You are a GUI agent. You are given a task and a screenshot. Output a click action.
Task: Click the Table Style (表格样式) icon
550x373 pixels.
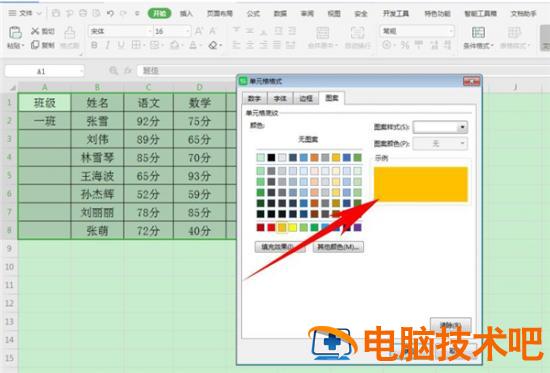[x=514, y=33]
